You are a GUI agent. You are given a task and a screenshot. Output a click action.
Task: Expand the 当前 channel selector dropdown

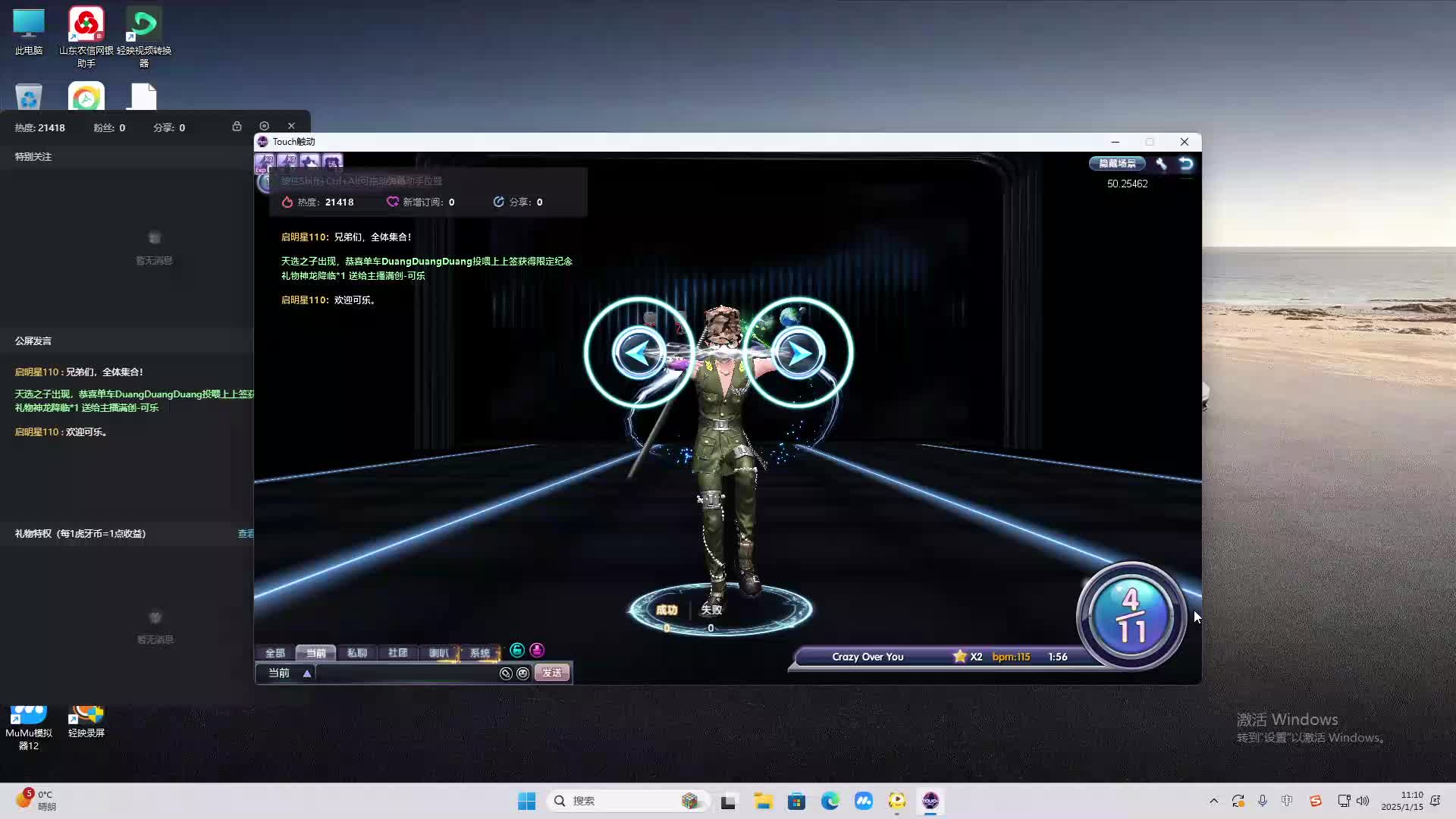tap(306, 673)
